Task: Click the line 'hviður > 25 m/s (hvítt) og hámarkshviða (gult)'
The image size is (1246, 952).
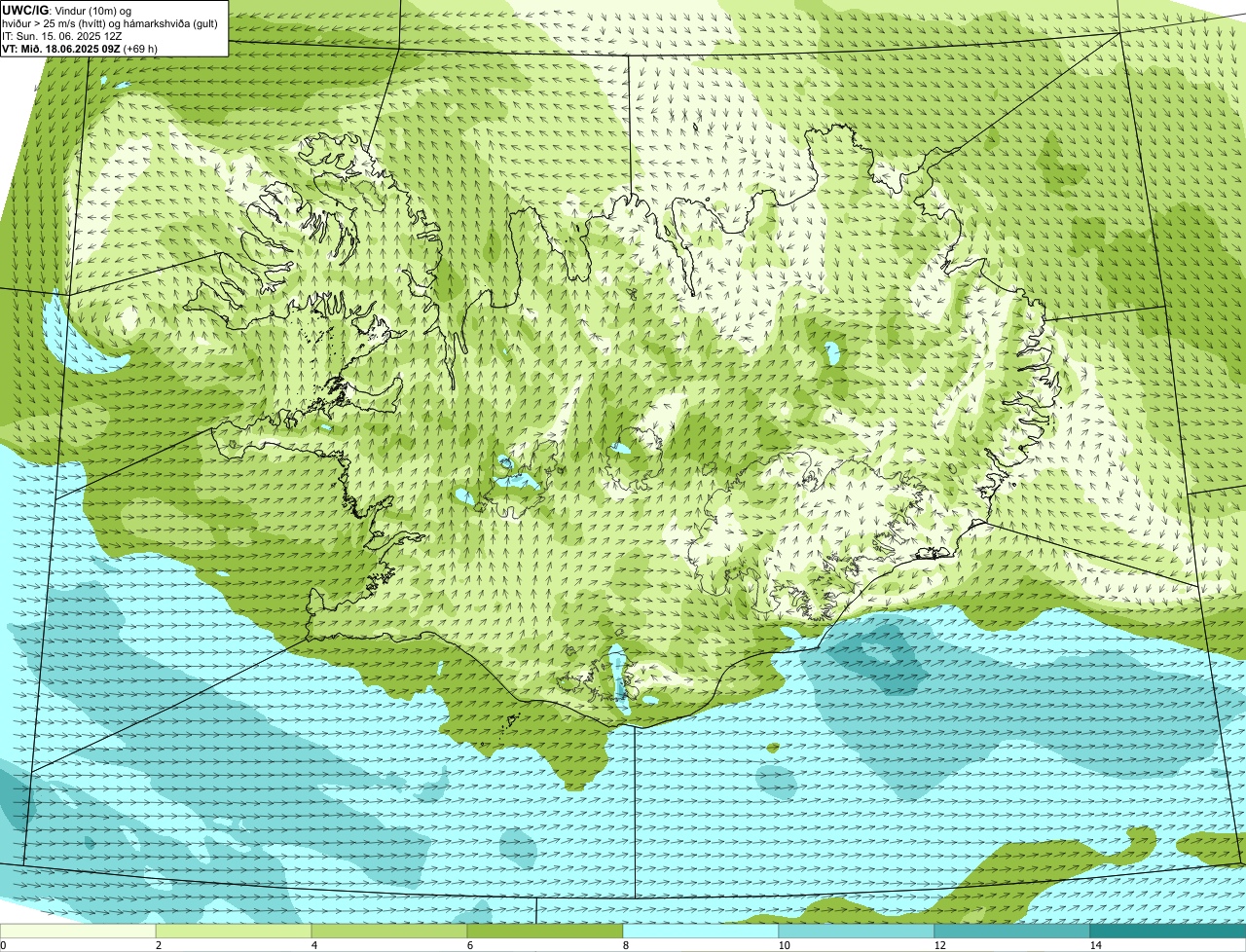Action: click(x=110, y=22)
